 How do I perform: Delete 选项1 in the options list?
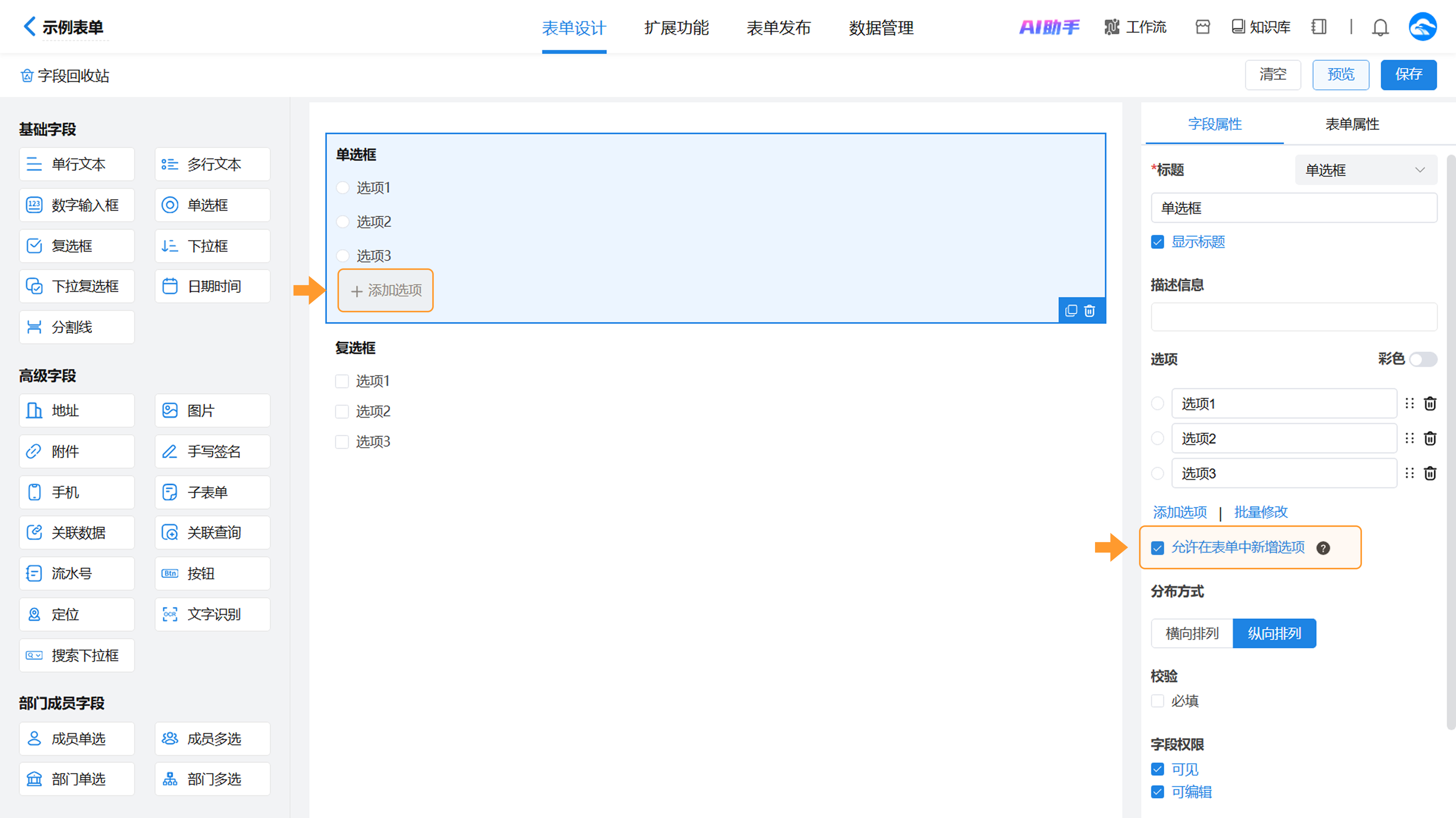tap(1430, 403)
